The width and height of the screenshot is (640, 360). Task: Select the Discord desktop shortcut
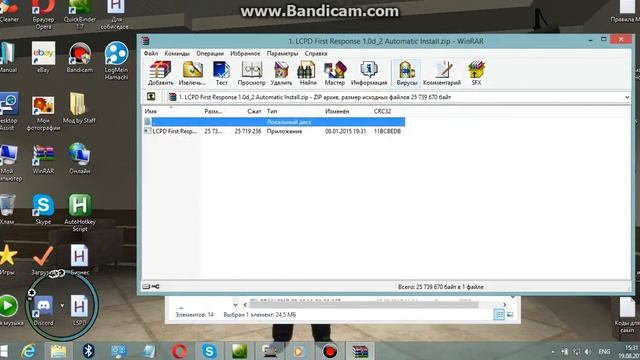[43, 311]
